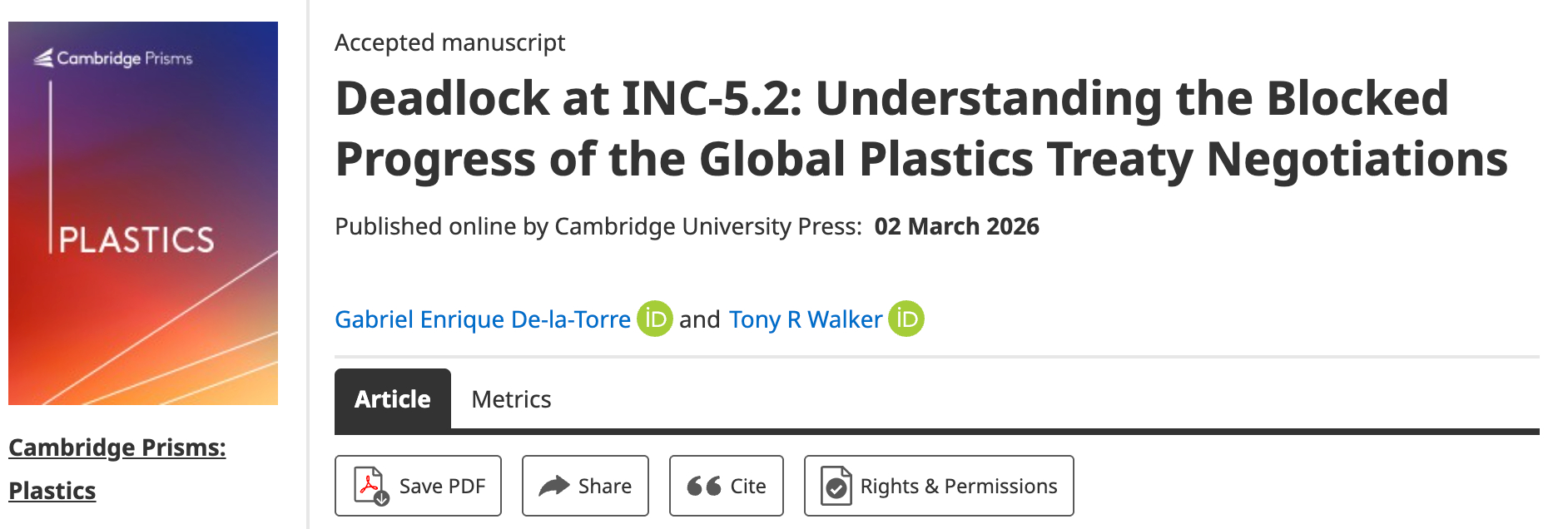Screen dimensions: 1568x529
Task: Select the Article tab
Action: point(393,399)
